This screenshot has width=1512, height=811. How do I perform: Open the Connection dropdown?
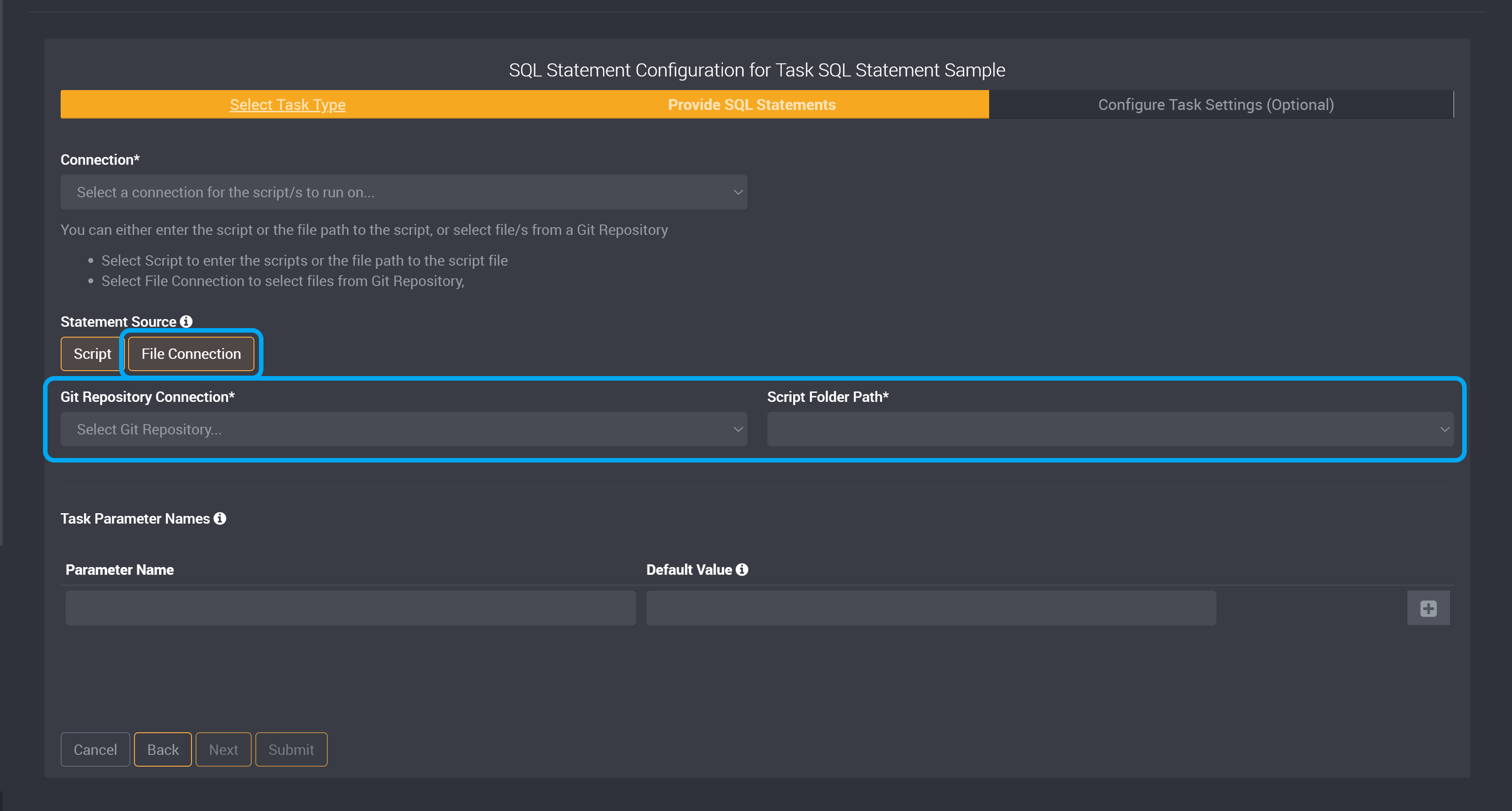point(404,192)
